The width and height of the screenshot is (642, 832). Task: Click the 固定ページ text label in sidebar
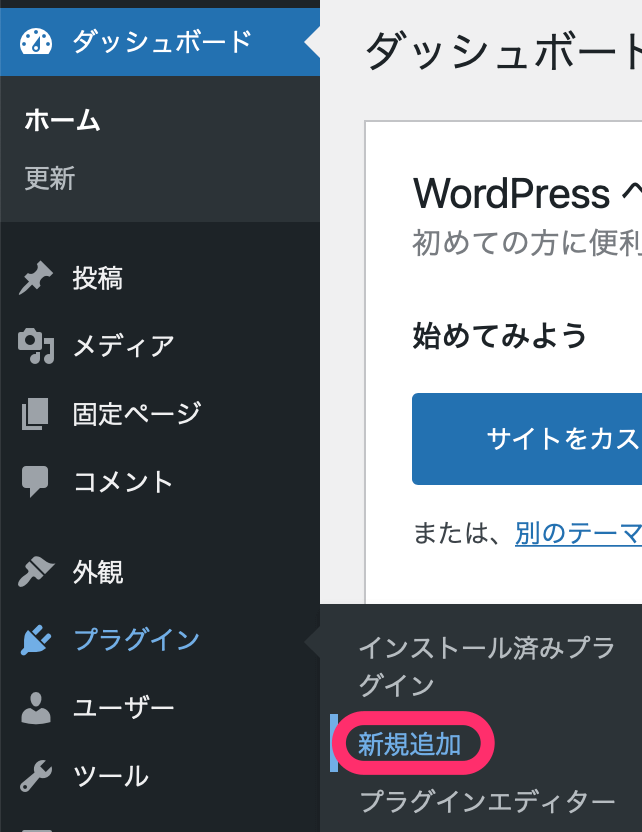point(137,413)
